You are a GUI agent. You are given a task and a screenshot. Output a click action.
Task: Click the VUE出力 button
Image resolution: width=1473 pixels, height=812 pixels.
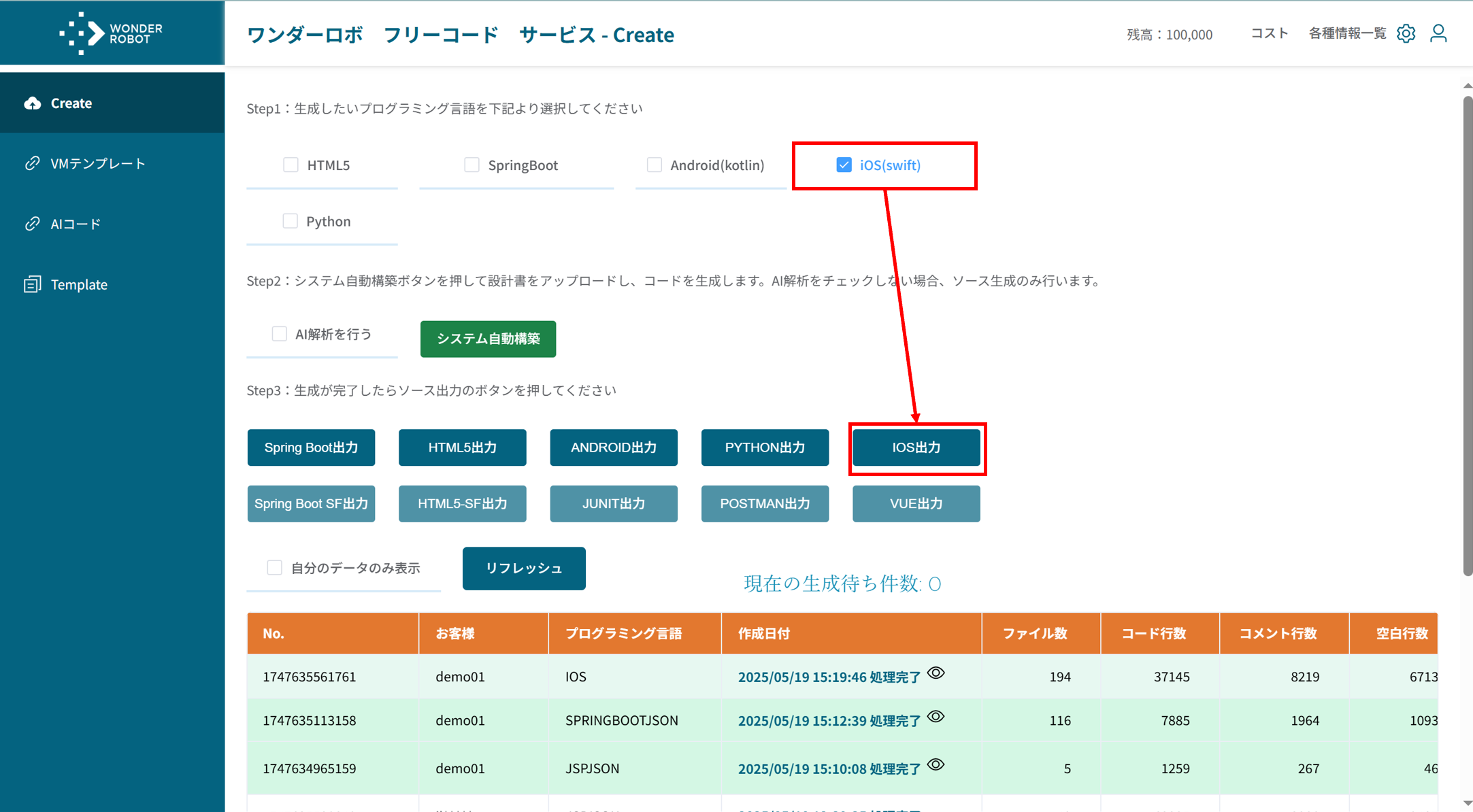pyautogui.click(x=916, y=504)
